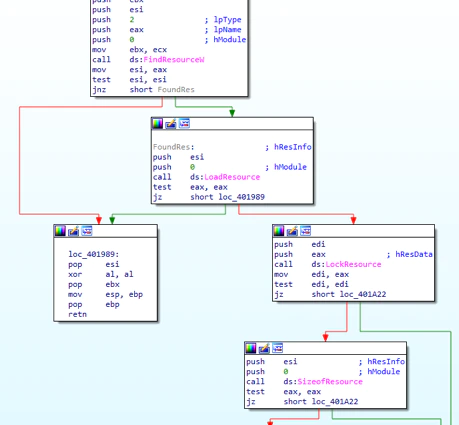Click the graph icon on LockResource node header

click(x=305, y=231)
